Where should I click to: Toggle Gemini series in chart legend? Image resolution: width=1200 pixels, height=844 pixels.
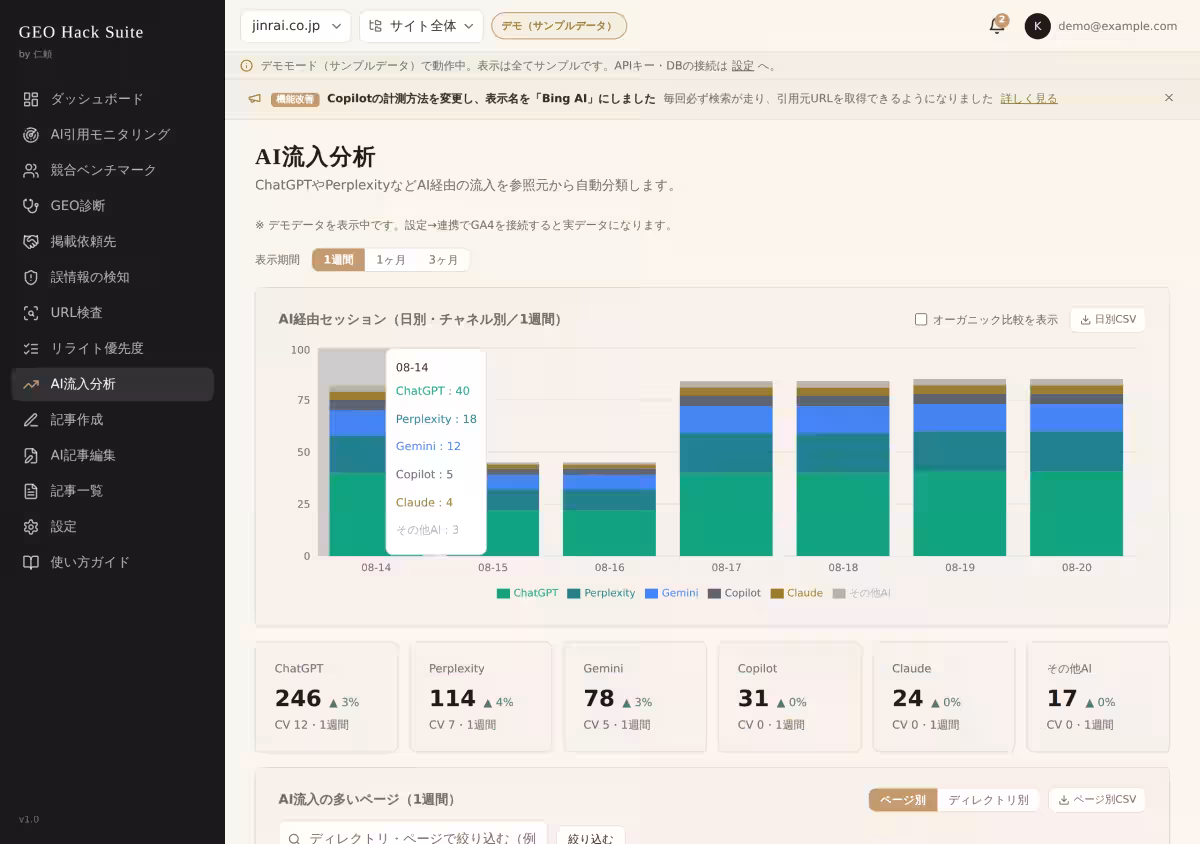[671, 593]
